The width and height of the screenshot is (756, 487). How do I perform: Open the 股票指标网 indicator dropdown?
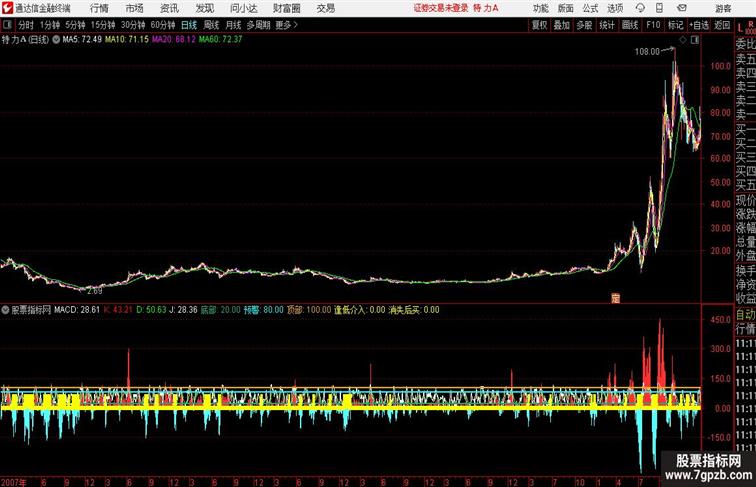(5, 310)
